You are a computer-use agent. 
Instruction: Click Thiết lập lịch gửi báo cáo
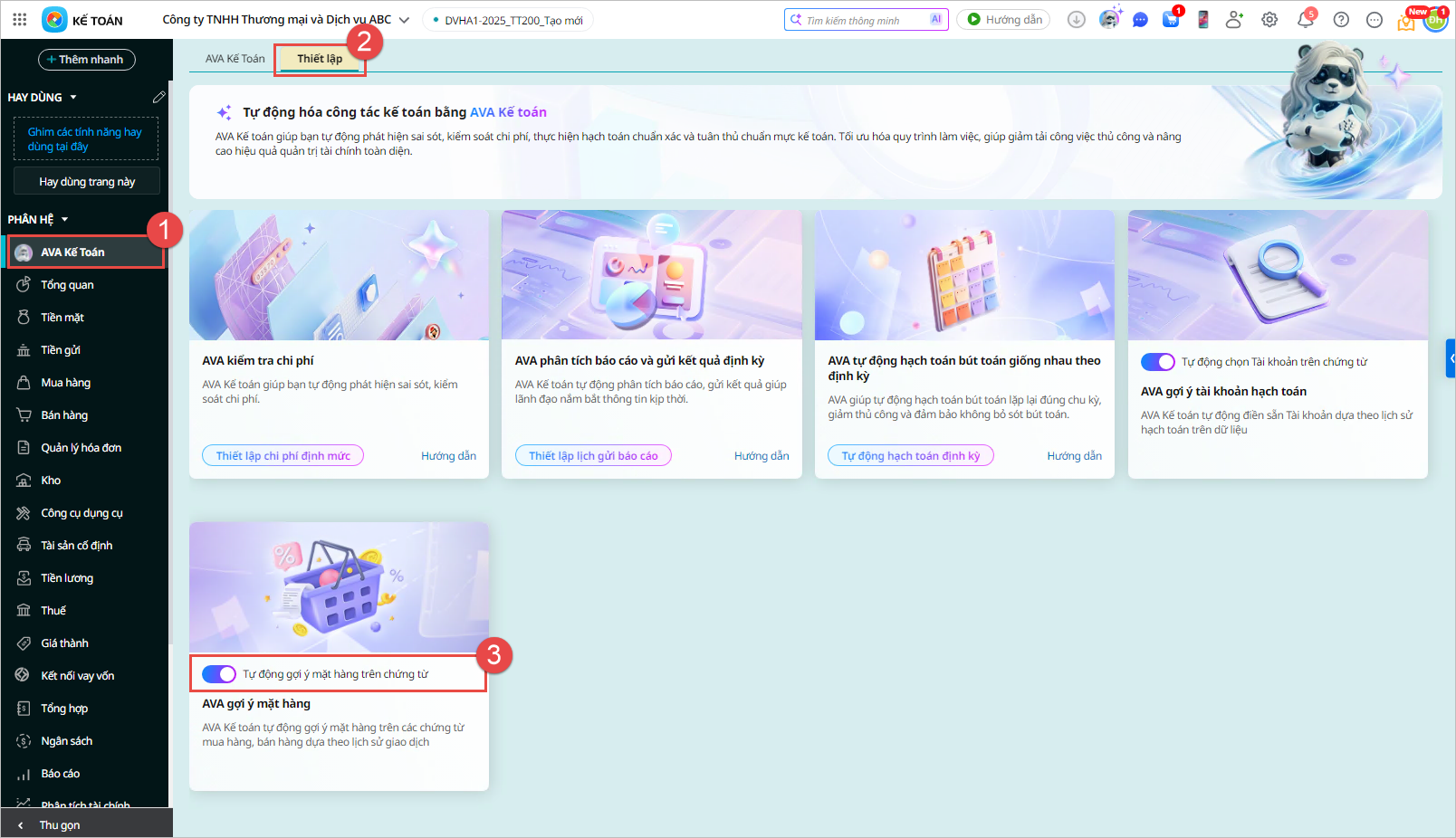(x=593, y=456)
